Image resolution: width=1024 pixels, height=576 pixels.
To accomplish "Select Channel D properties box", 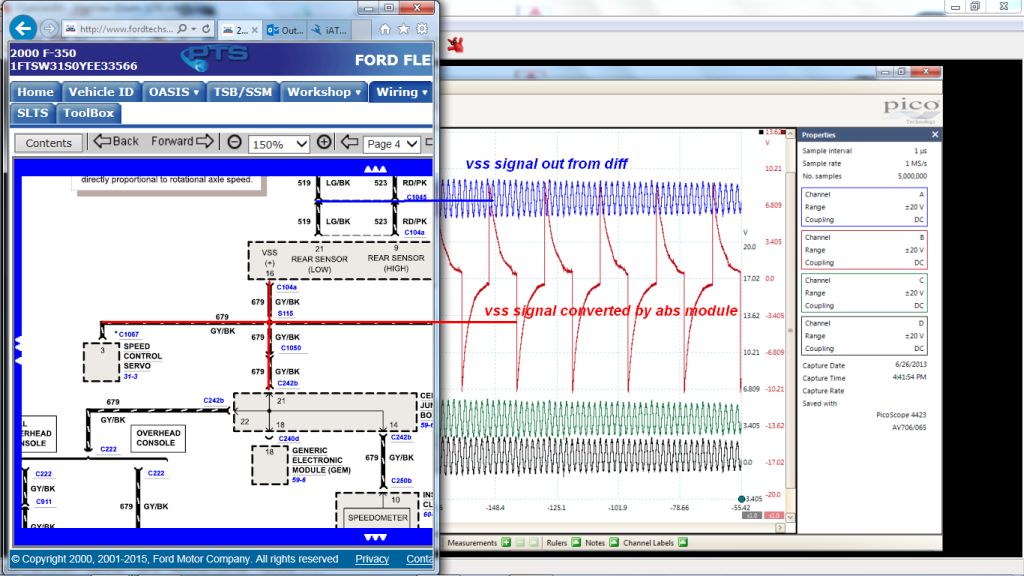I will coord(864,336).
